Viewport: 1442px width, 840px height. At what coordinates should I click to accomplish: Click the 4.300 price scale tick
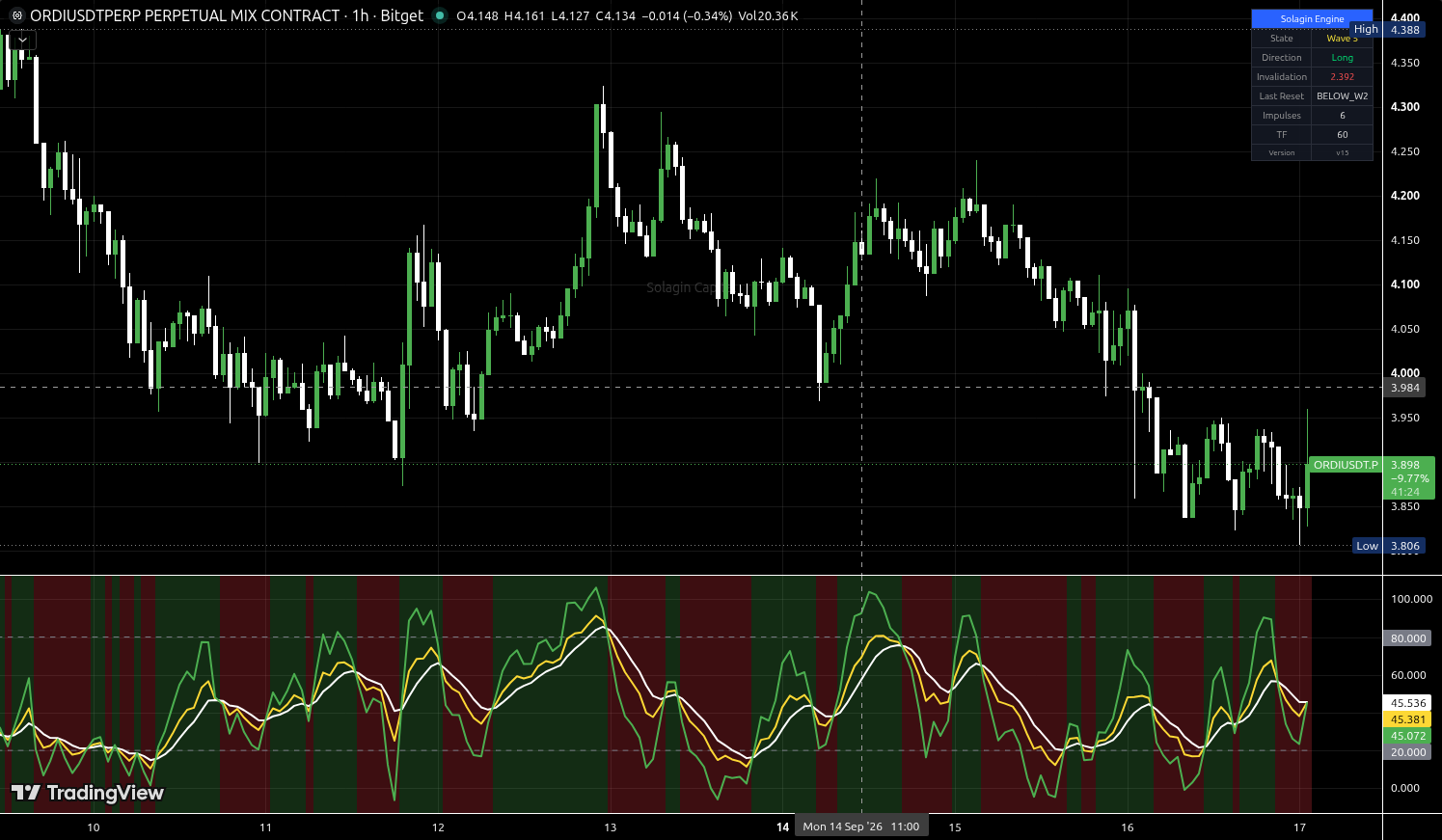[1405, 107]
